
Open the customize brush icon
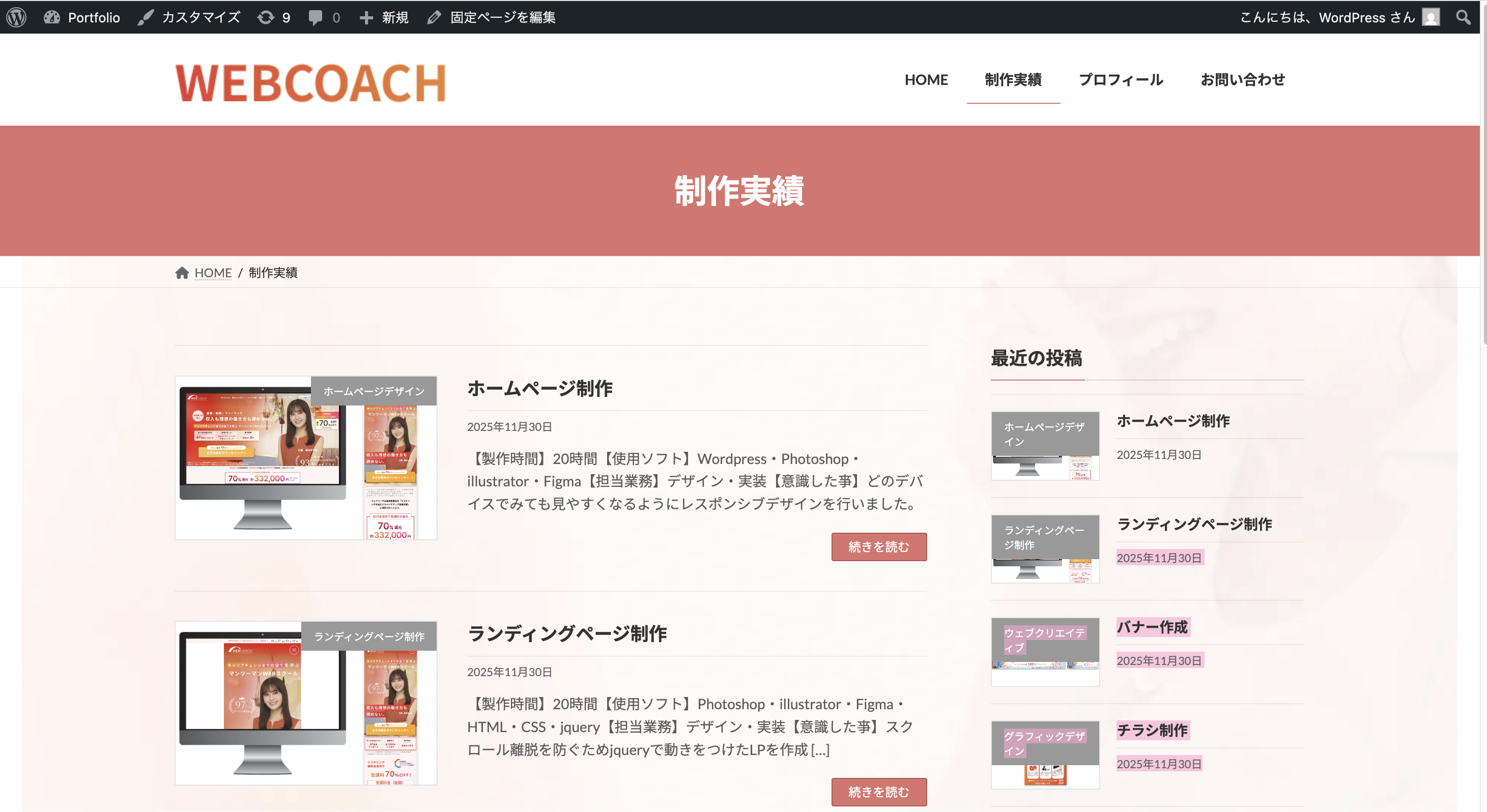point(145,17)
